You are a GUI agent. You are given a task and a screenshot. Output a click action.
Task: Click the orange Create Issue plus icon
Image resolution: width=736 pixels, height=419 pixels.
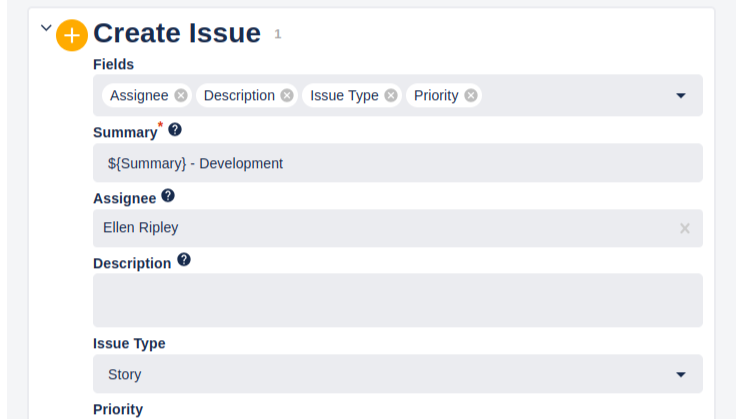tap(72, 35)
